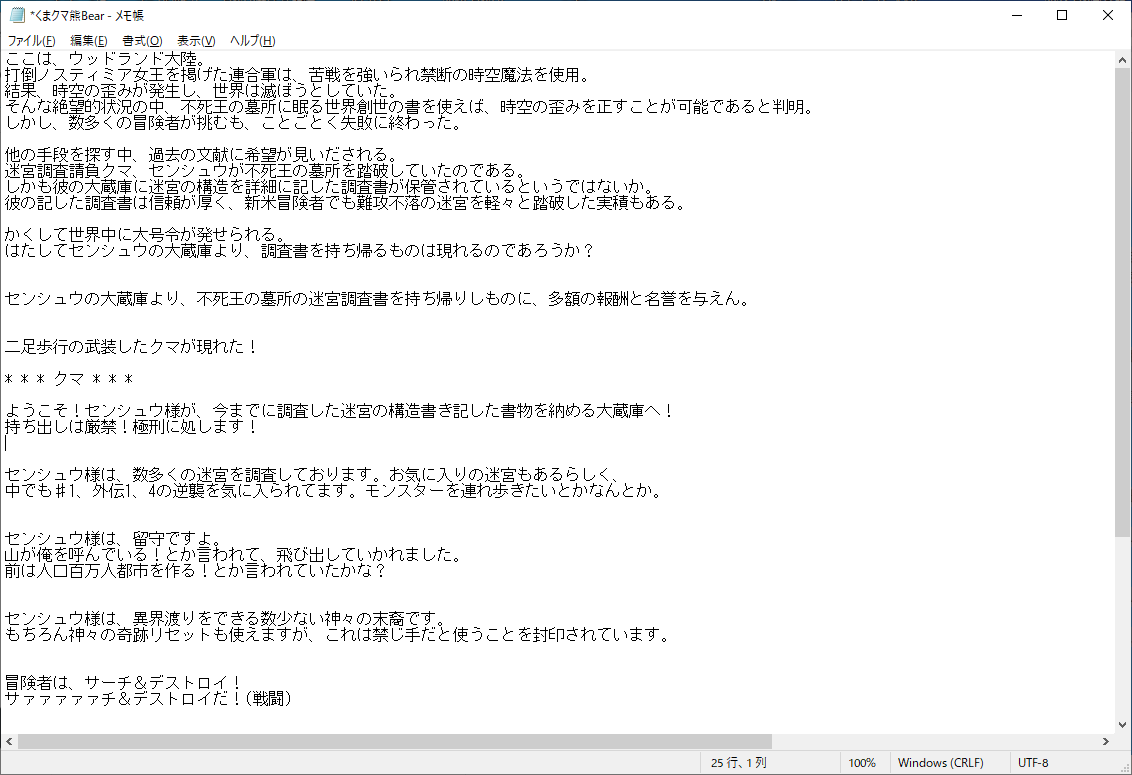
Task: Click the line starting '打倒ノスティミア女王'
Action: (298, 74)
